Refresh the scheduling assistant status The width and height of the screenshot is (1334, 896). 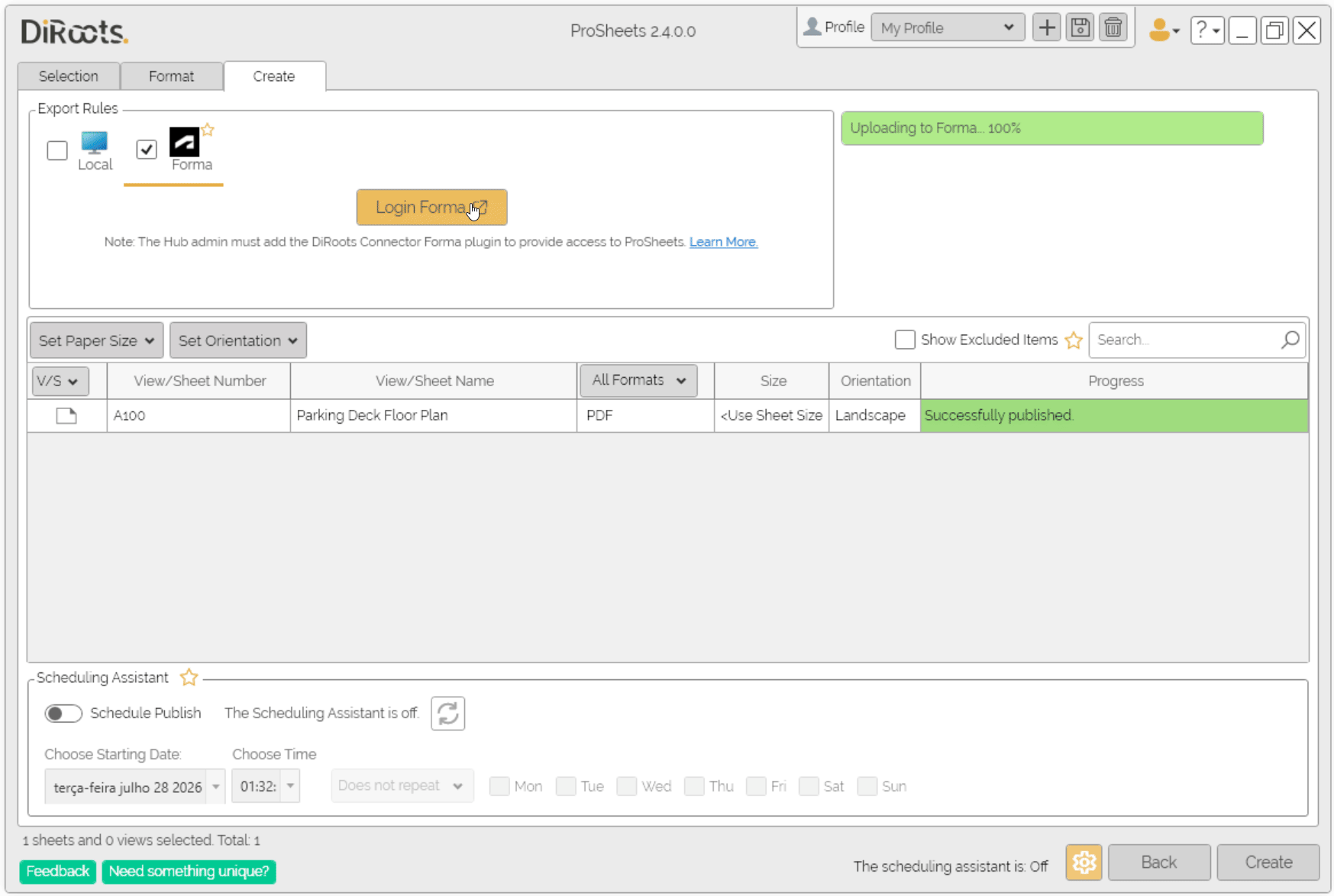coord(447,714)
